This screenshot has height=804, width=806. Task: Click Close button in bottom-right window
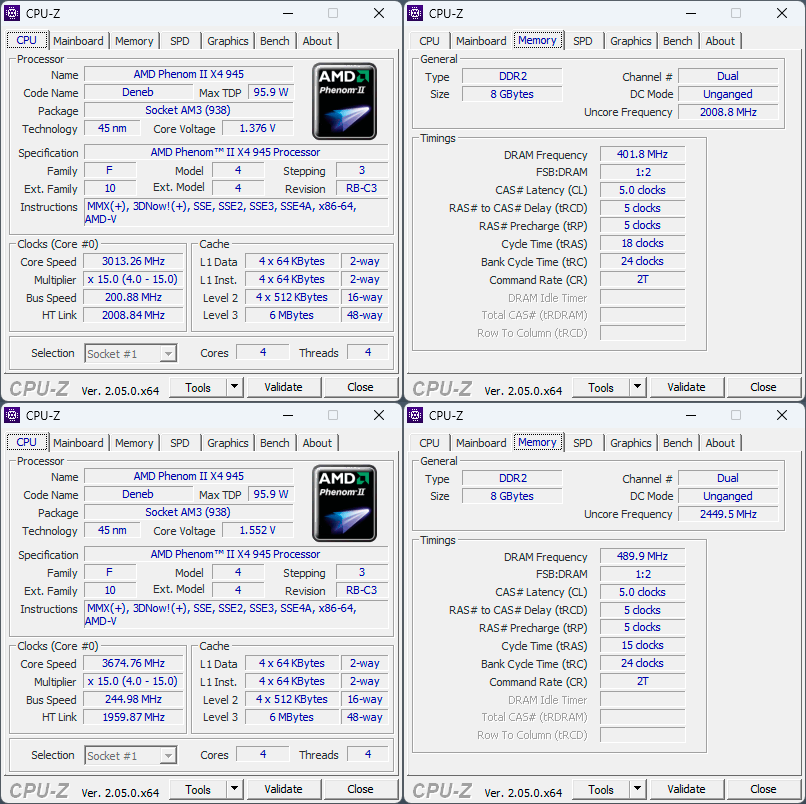tap(763, 789)
